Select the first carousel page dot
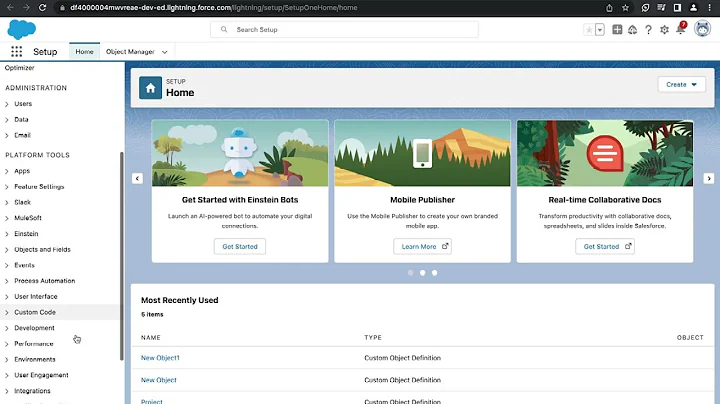The height and width of the screenshot is (404, 720). [x=411, y=273]
